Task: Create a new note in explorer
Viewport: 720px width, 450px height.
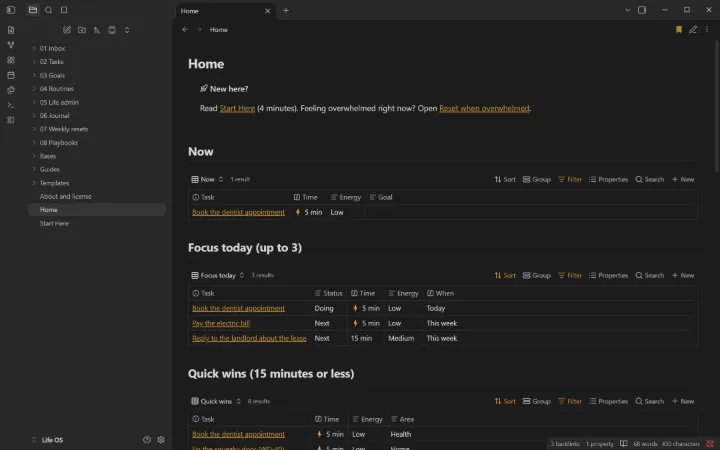Action: (67, 30)
